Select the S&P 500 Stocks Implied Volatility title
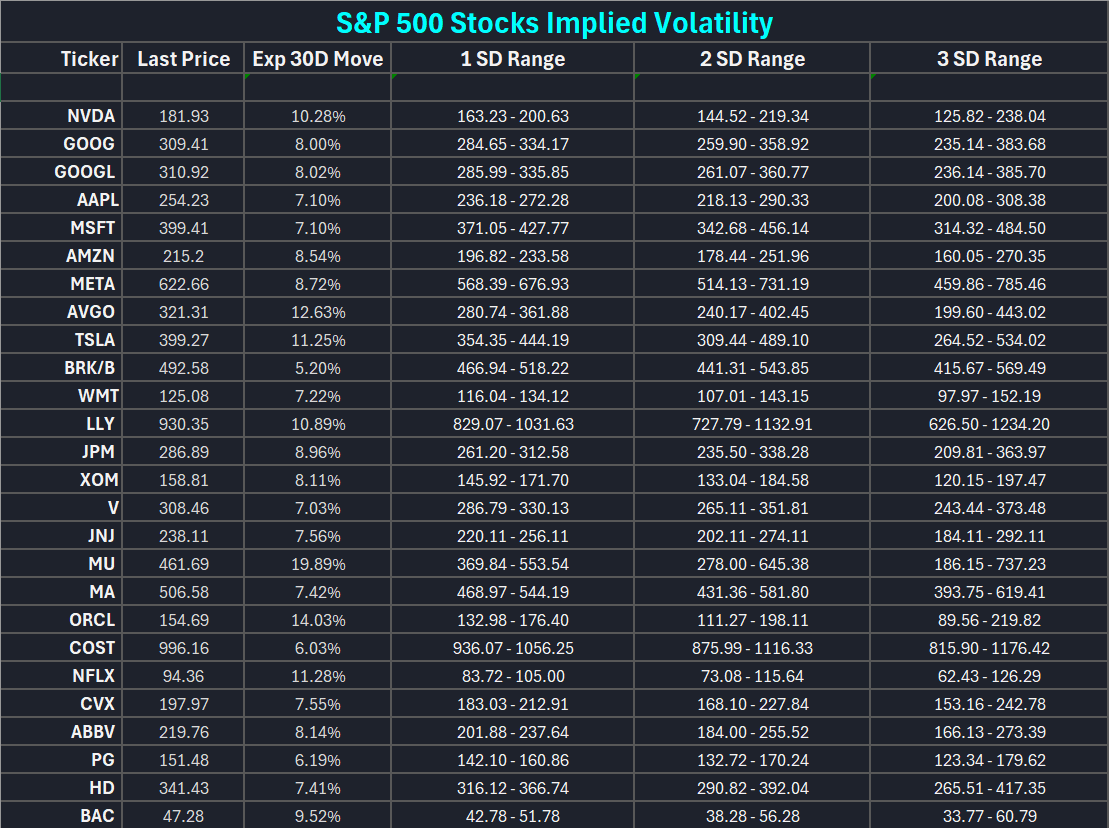 554,22
